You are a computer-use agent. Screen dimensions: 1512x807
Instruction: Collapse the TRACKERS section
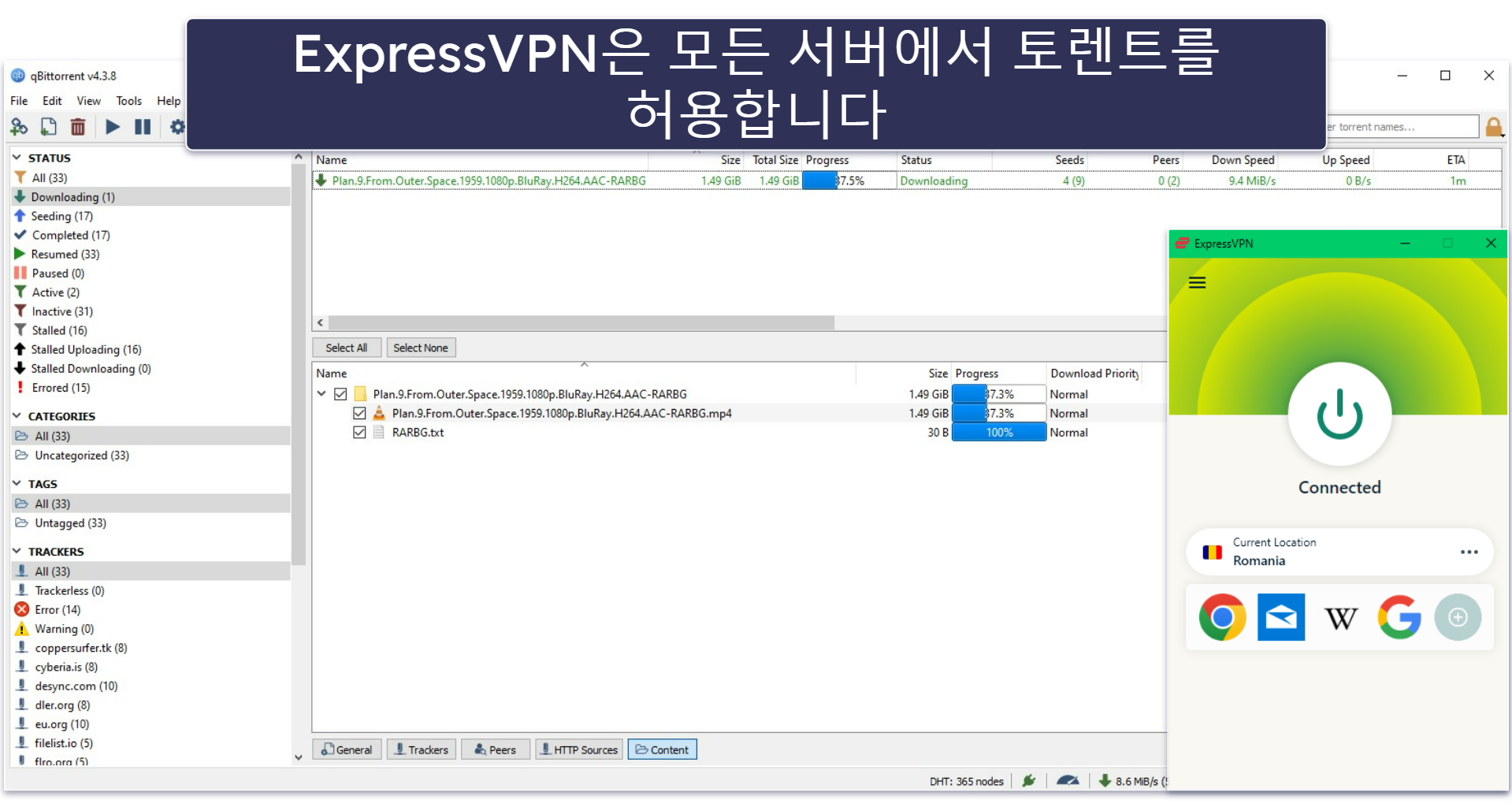point(17,551)
